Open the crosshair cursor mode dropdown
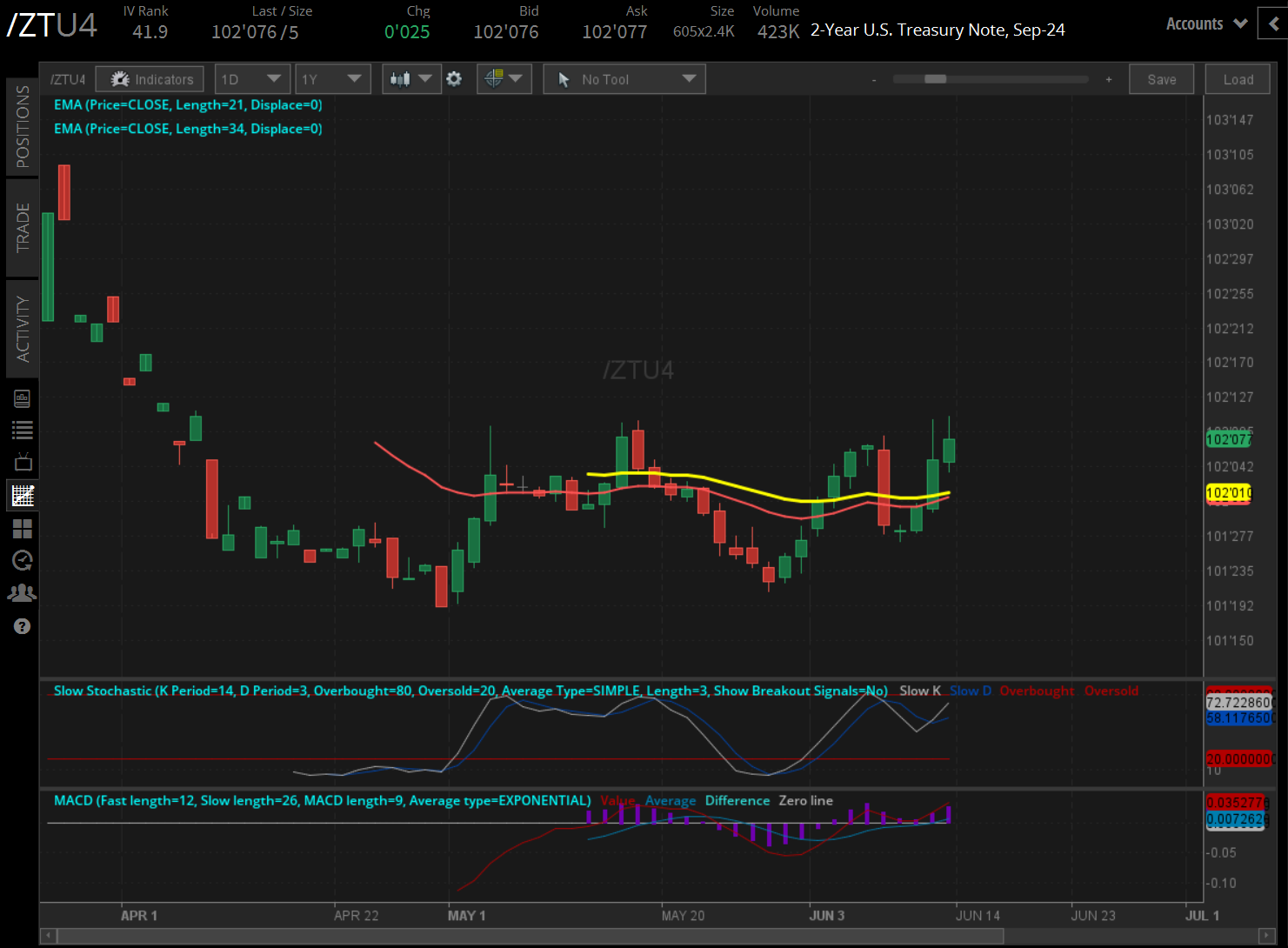 (504, 79)
